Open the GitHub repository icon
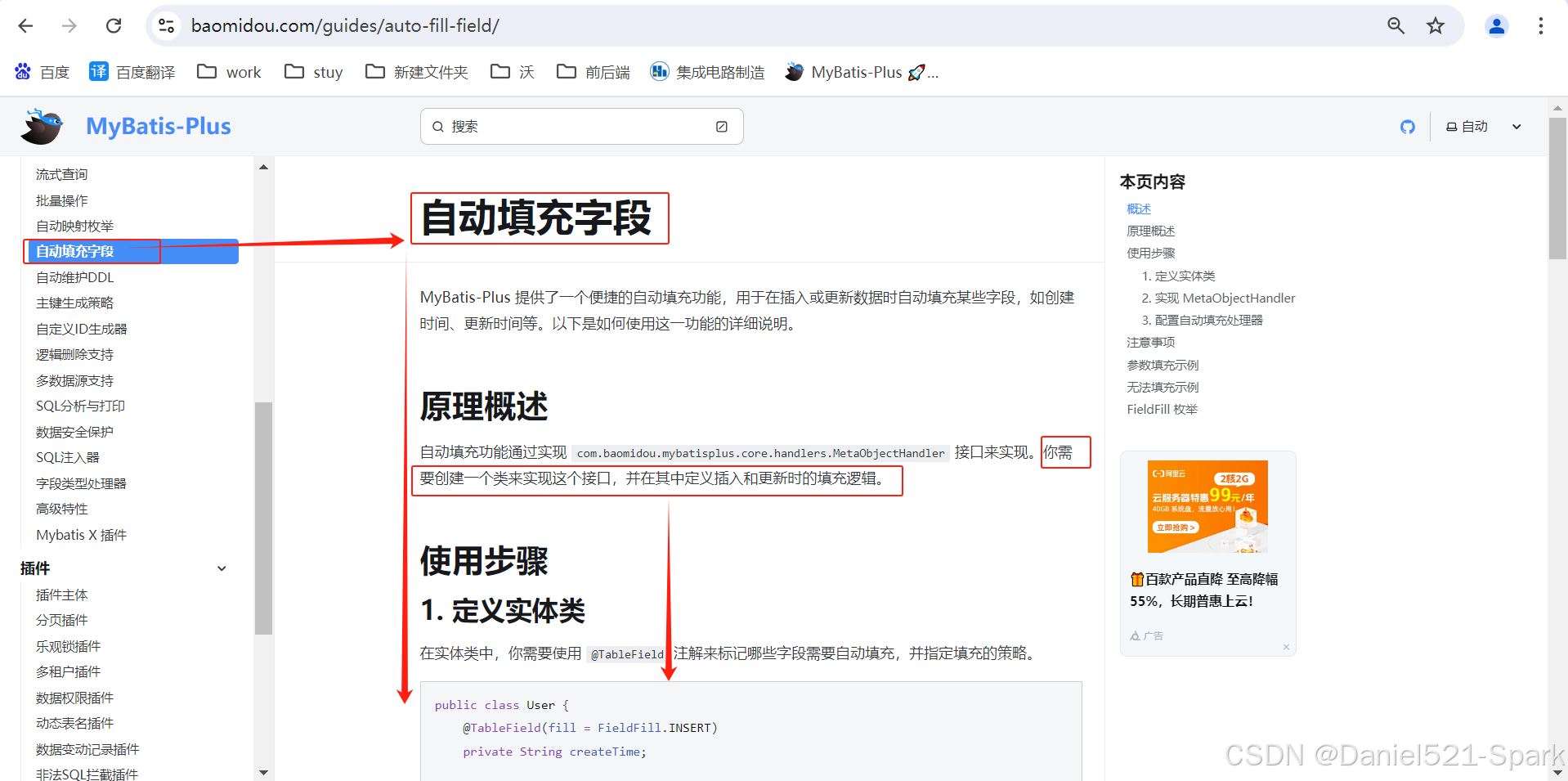 click(x=1408, y=127)
